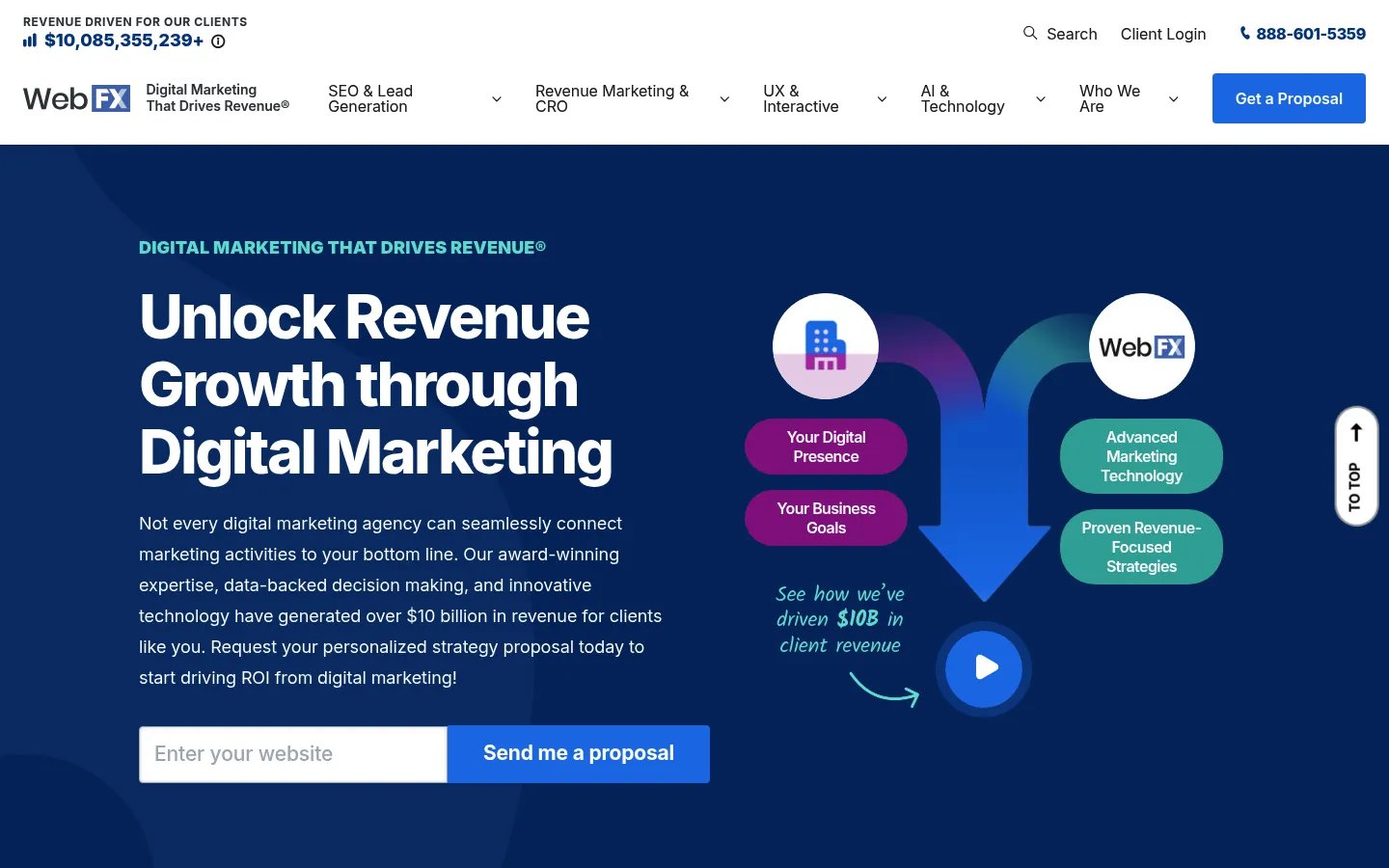The image size is (1389, 868).
Task: Click Proven Revenue-Focused Strategies pill
Action: pyautogui.click(x=1141, y=547)
